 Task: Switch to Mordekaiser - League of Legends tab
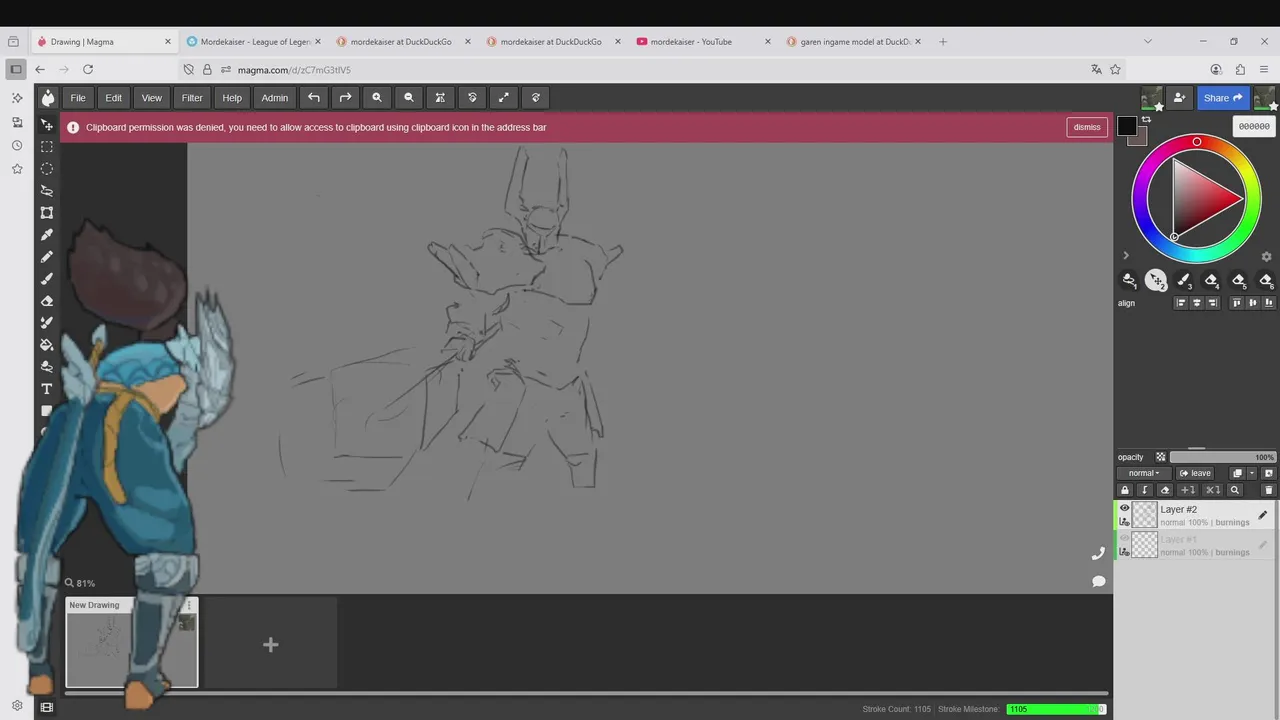click(x=255, y=42)
